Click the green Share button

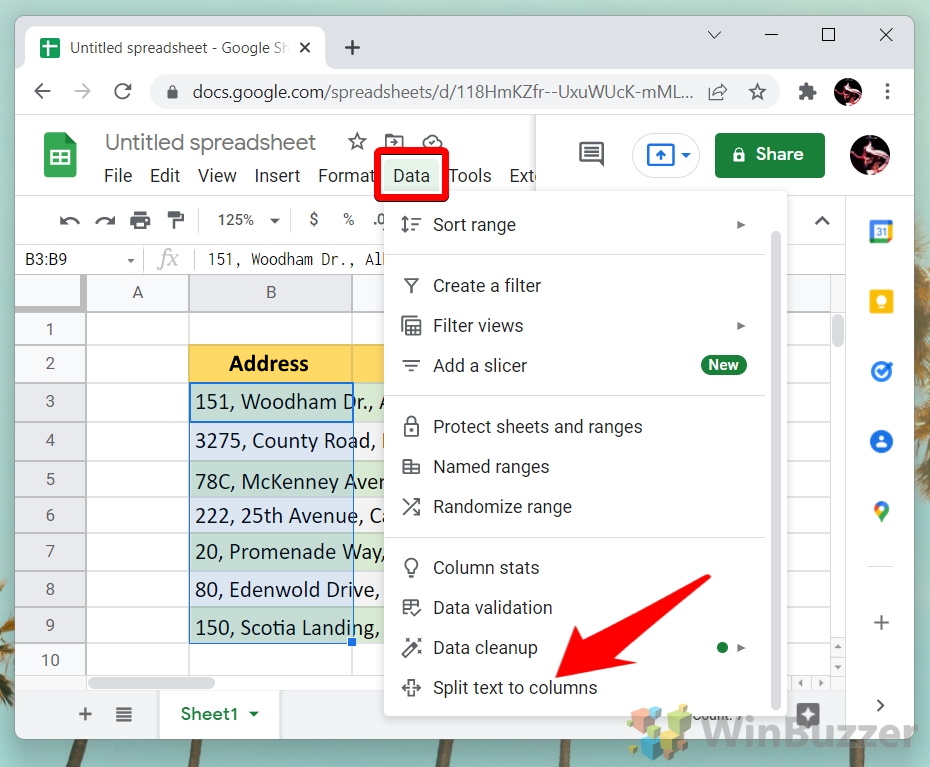[769, 155]
